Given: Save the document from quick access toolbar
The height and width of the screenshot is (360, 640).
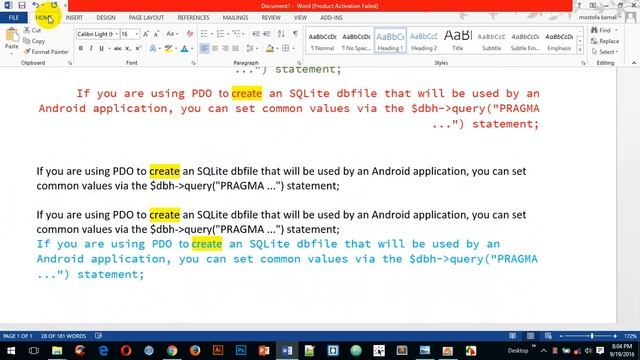Looking at the screenshot, I should (x=22, y=5).
